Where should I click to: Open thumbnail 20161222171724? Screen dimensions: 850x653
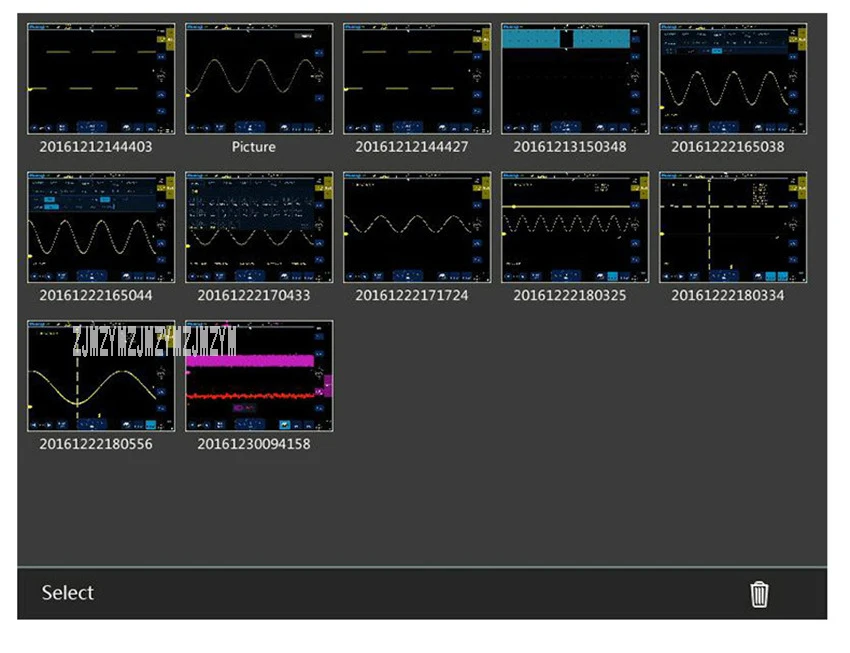click(x=417, y=227)
